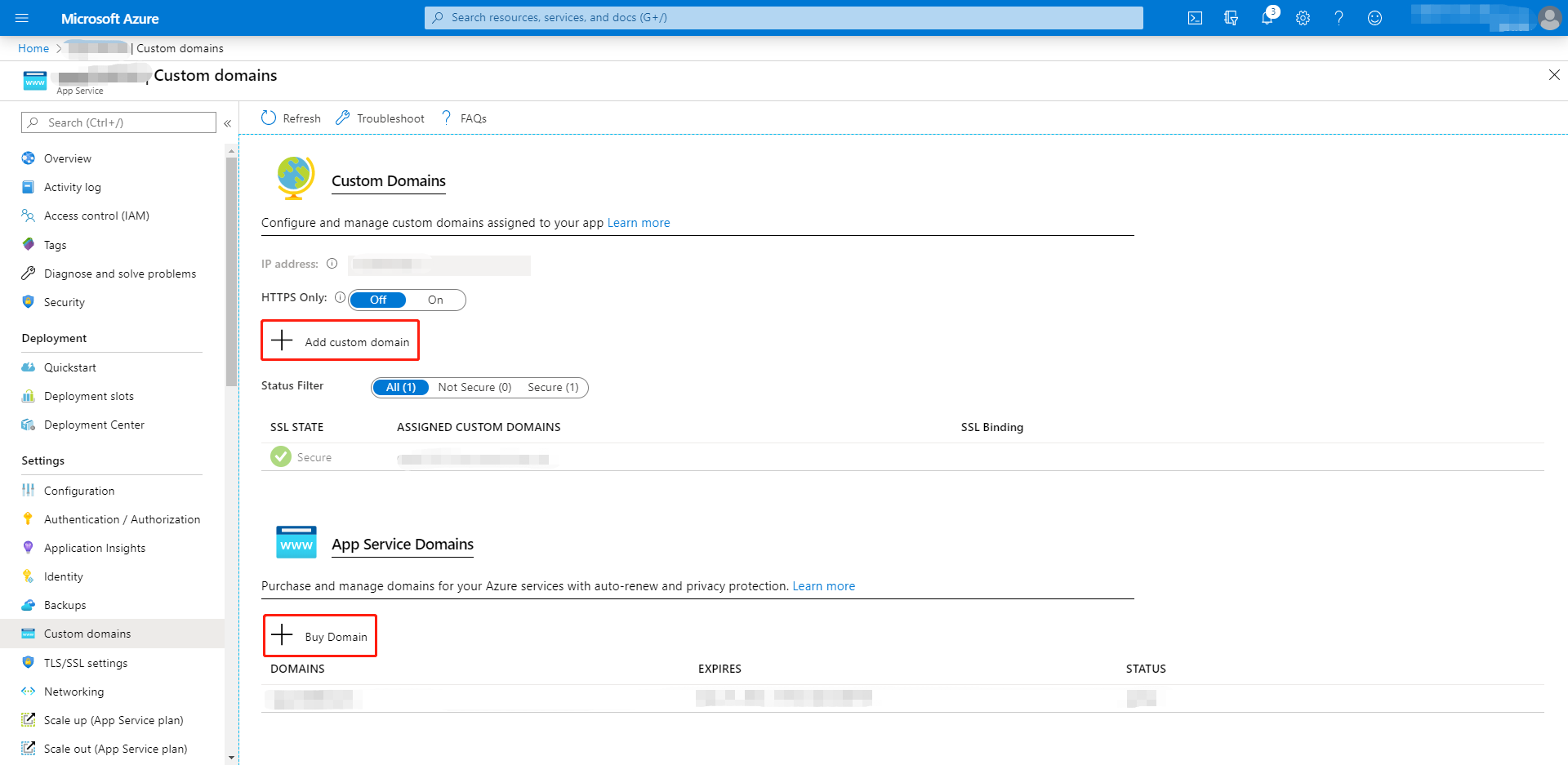Click Add custom domain button
The height and width of the screenshot is (765, 1568).
340,341
